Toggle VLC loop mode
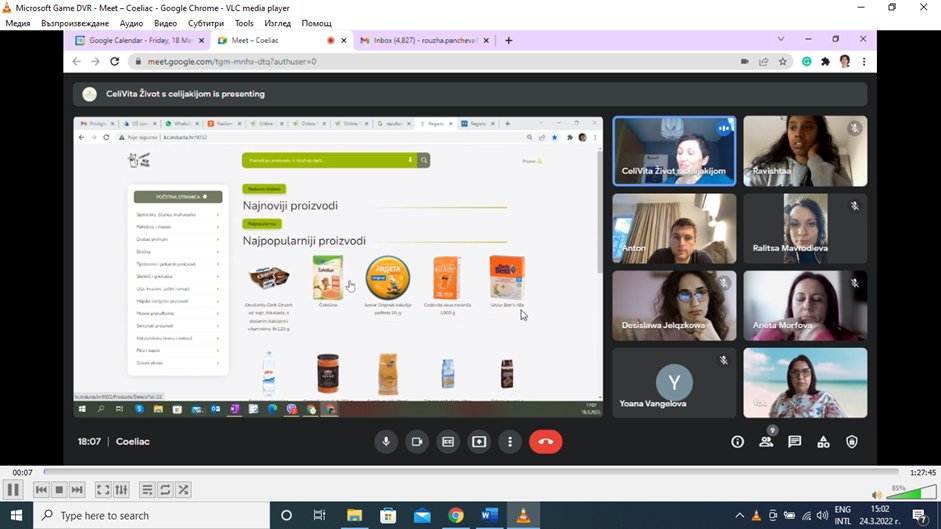The width and height of the screenshot is (941, 529). 165,490
